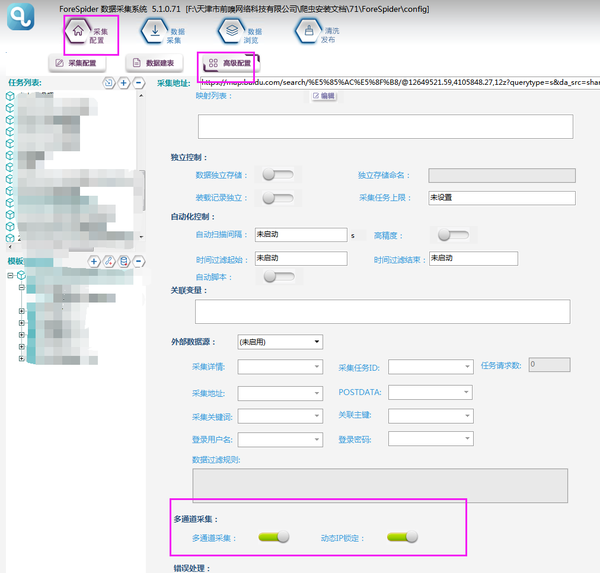This screenshot has height=573, width=600.
Task: Click the 时间过滤起始 input field
Action: coord(301,258)
